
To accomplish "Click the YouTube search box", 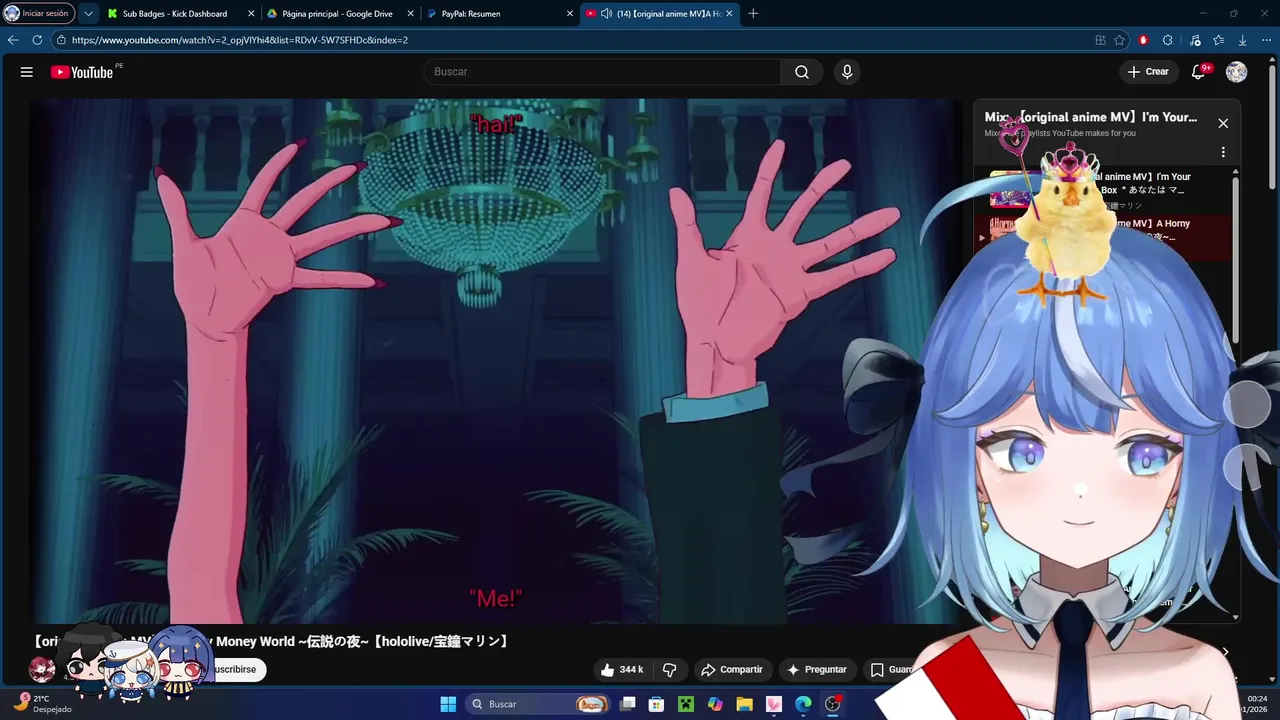I will (x=602, y=72).
